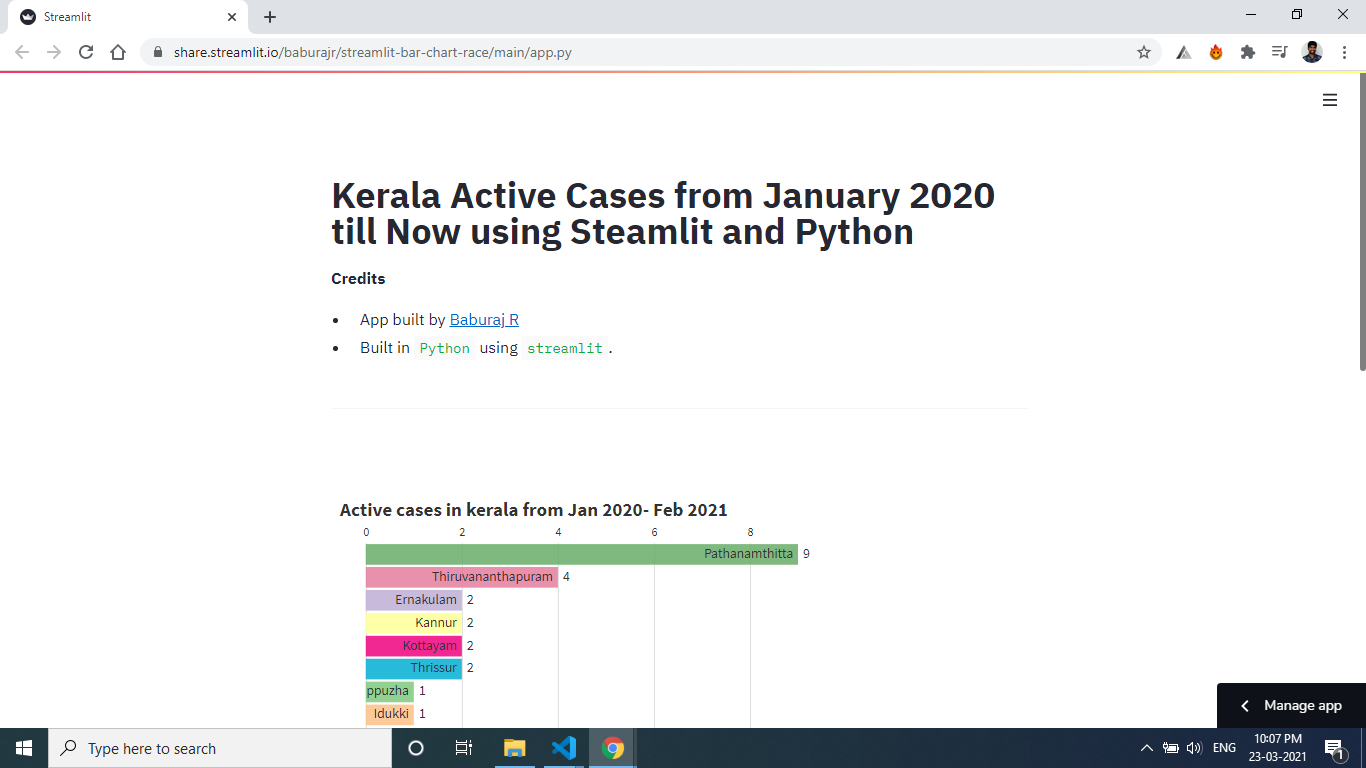Click the Thiruvananthapuram bar
The width and height of the screenshot is (1366, 768).
tap(462, 577)
